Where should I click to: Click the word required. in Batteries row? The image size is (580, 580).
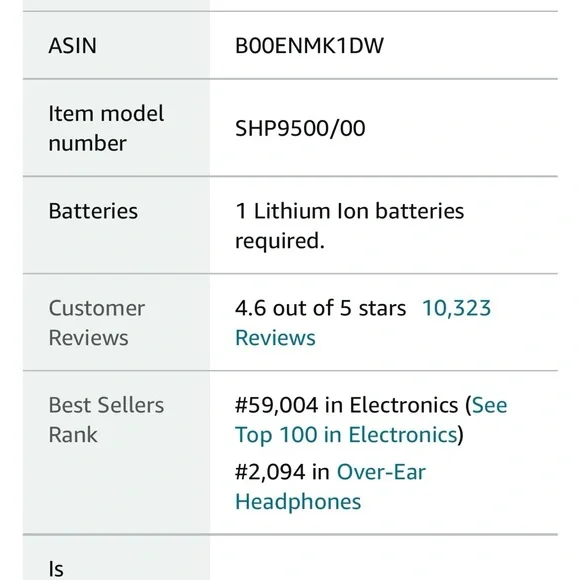[x=280, y=241]
